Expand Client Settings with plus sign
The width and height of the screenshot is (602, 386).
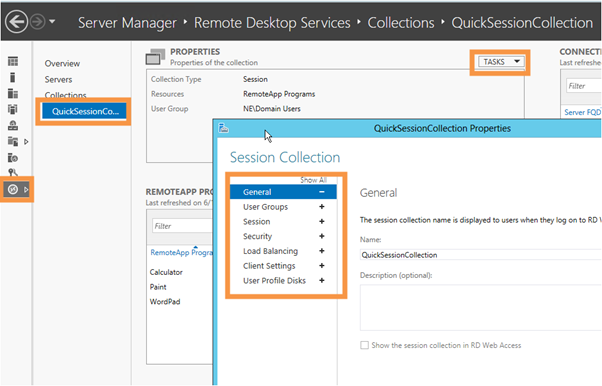click(x=322, y=265)
